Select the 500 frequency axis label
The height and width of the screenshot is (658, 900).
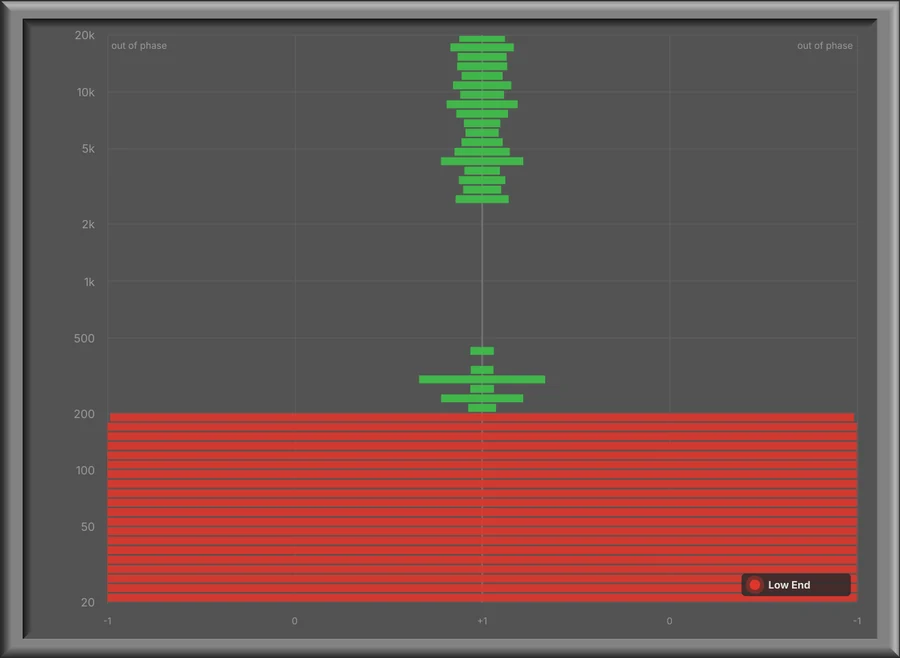84,338
